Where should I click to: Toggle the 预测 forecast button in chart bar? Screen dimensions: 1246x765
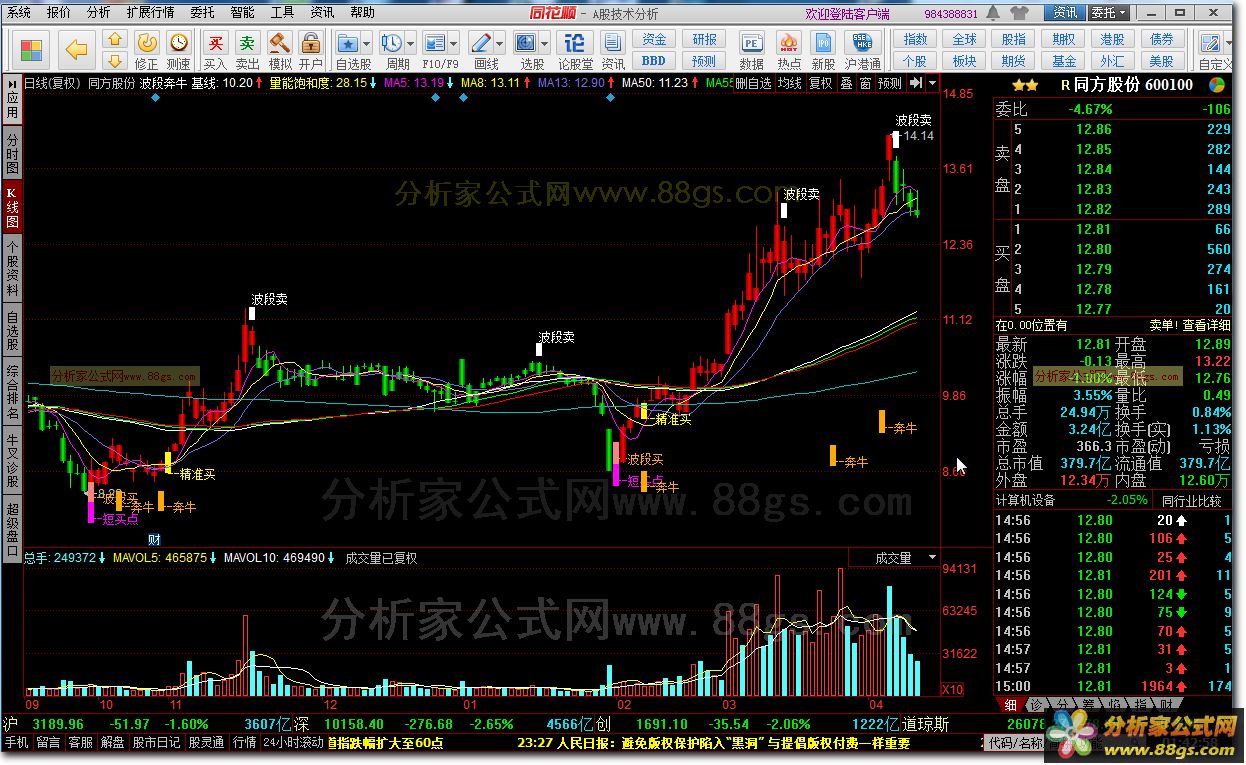coord(889,83)
